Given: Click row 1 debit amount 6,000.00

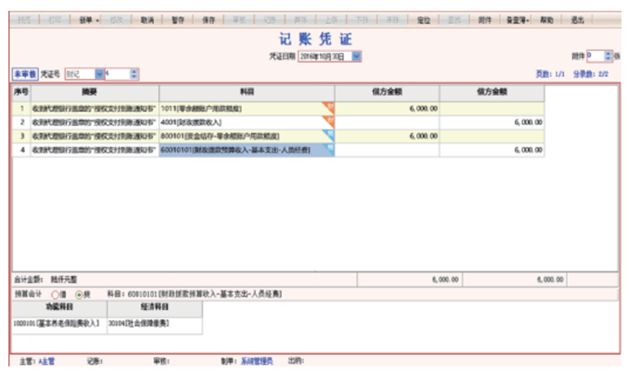Looking at the screenshot, I should pos(387,108).
